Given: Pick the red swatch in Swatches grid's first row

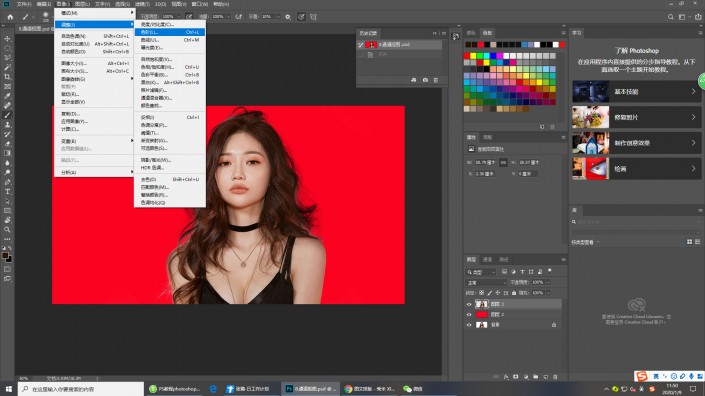Looking at the screenshot, I should pos(467,56).
